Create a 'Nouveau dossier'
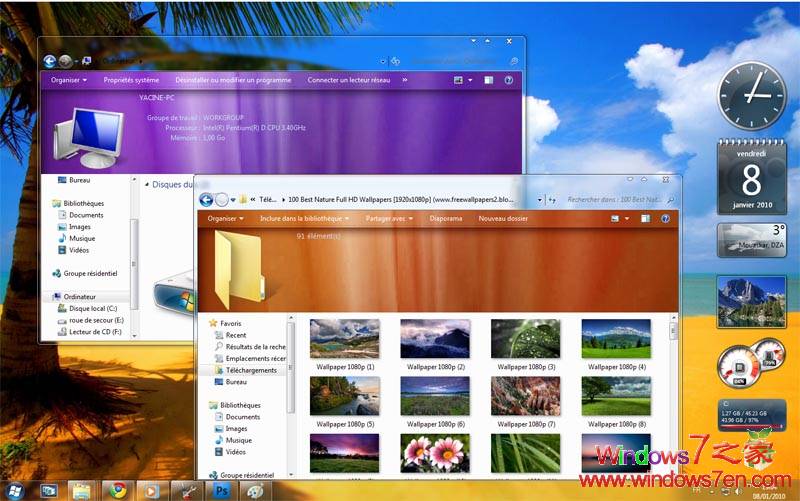This screenshot has height=501, width=800. coord(503,218)
